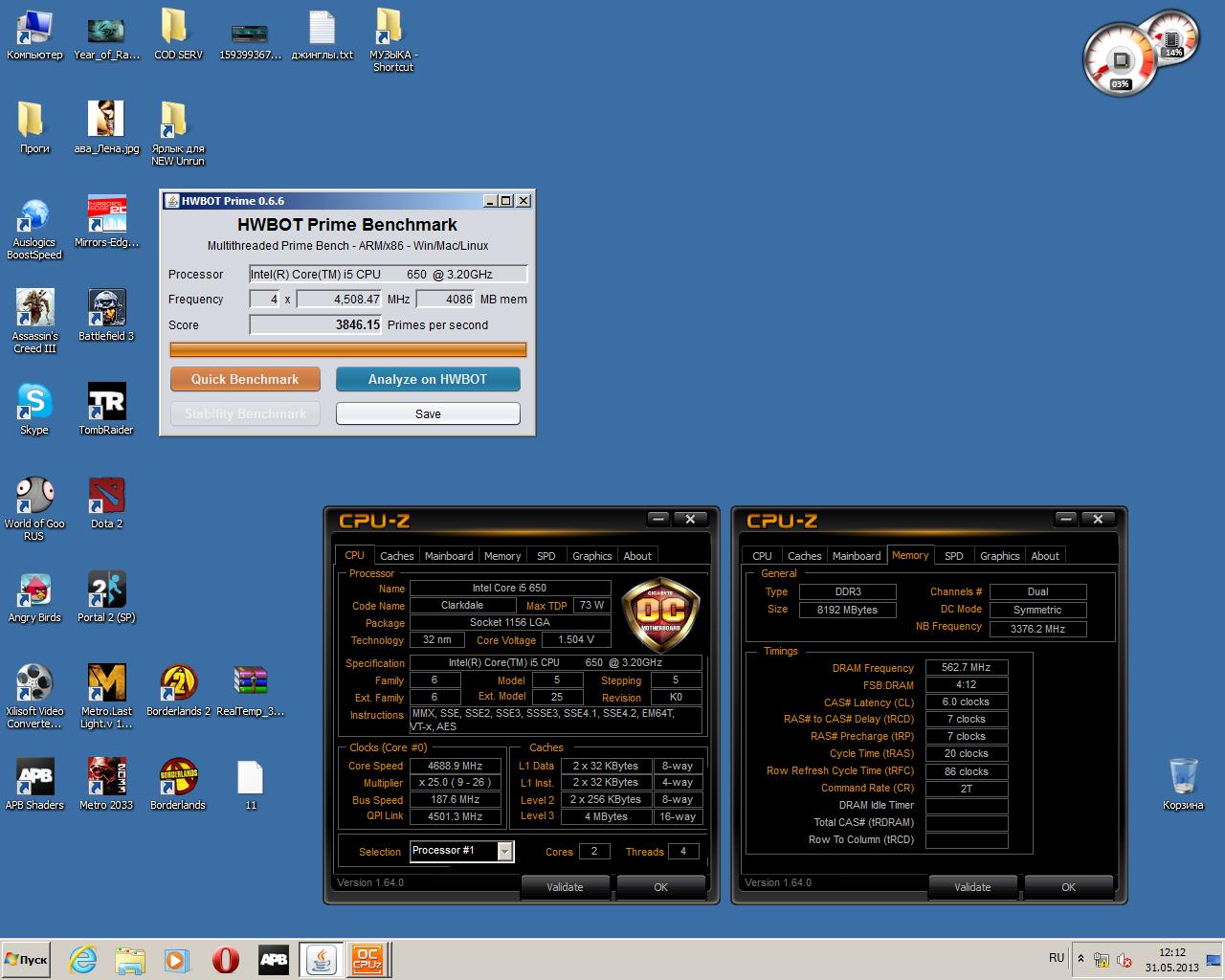Open Opera browser from taskbar
This screenshot has width=1225, height=980.
point(226,960)
